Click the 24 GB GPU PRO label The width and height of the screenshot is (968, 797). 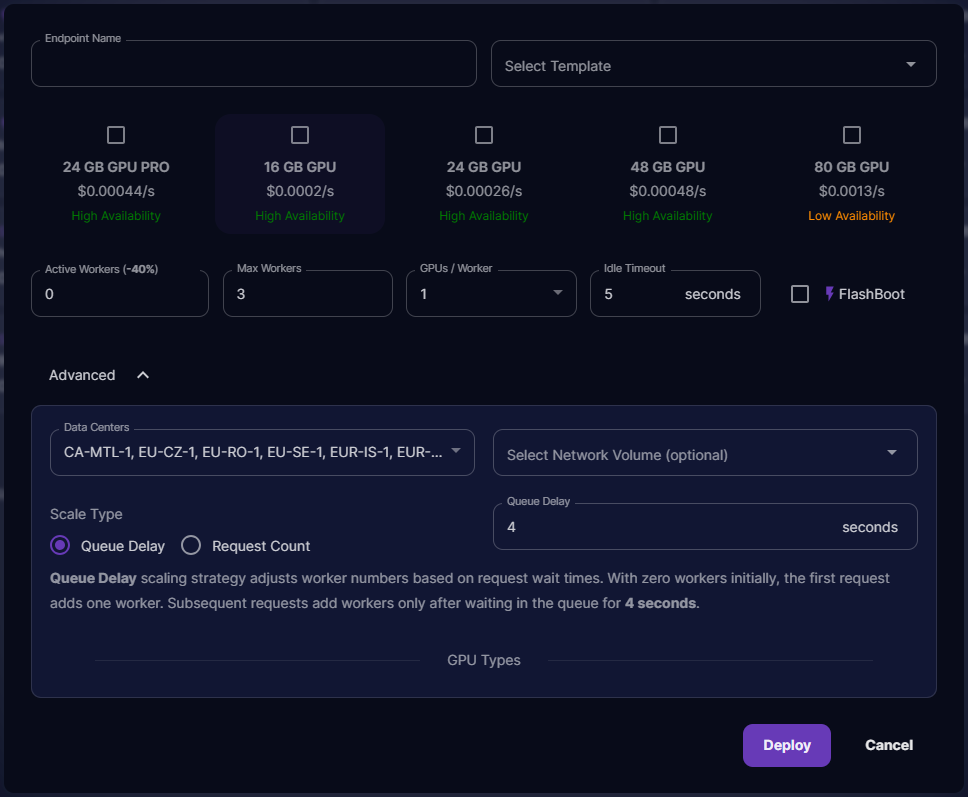[116, 167]
